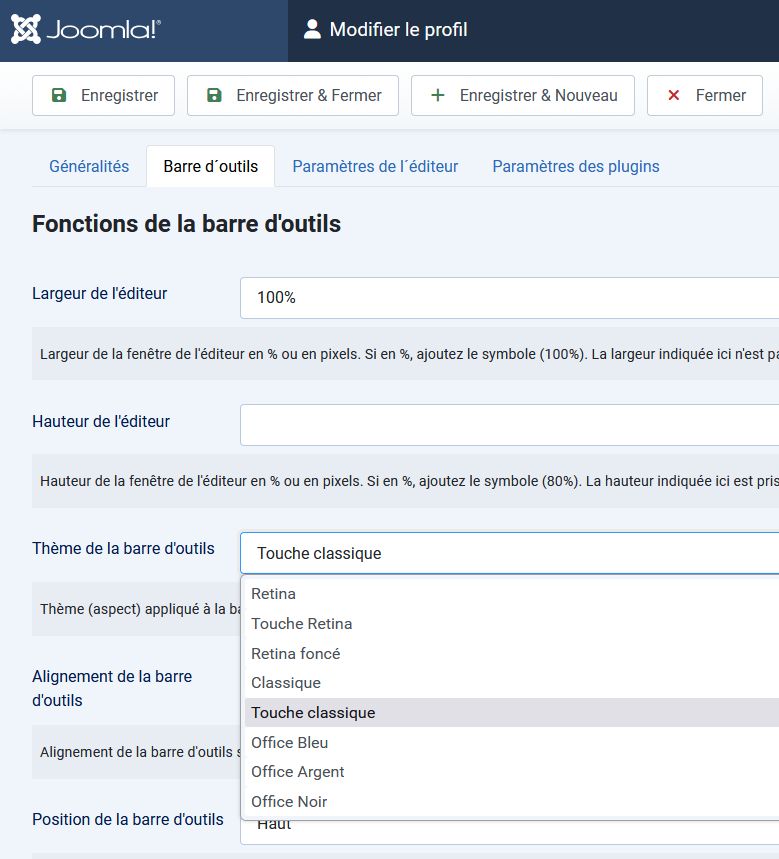Select the Office Argent theme
Image resolution: width=779 pixels, height=859 pixels.
297,772
